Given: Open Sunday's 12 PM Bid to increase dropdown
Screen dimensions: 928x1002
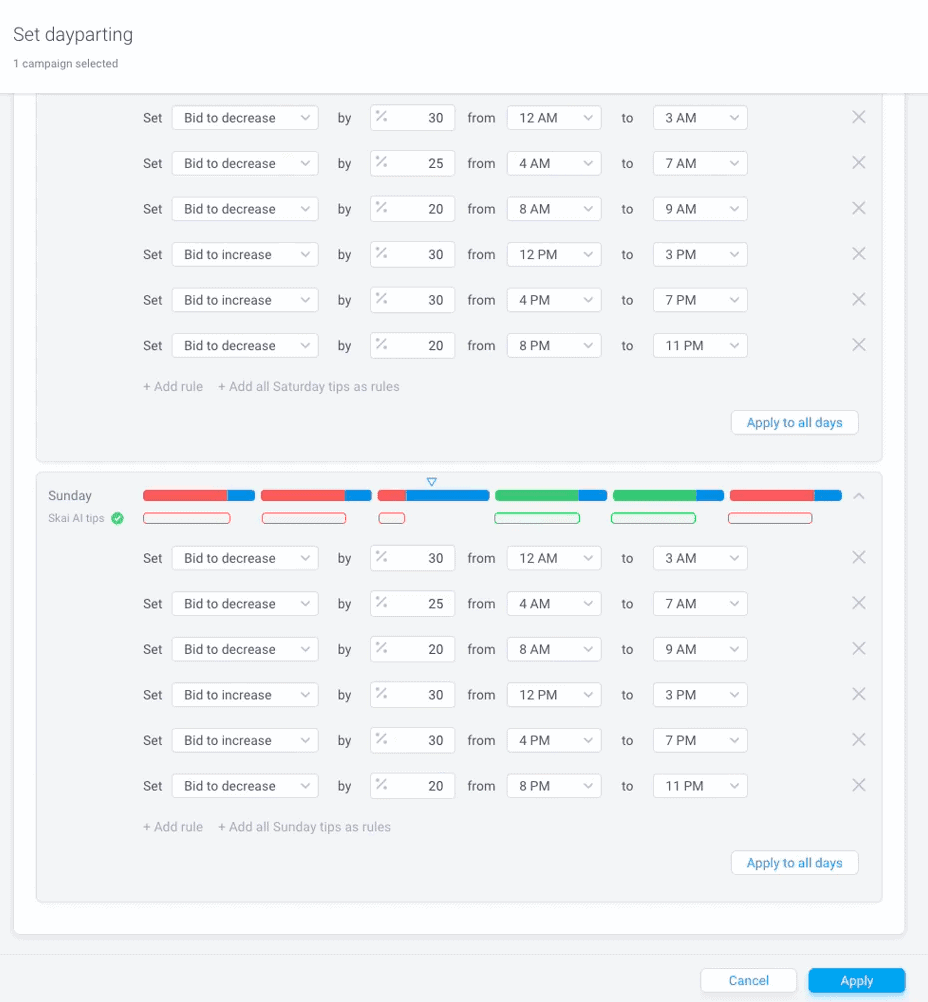Looking at the screenshot, I should coord(244,694).
